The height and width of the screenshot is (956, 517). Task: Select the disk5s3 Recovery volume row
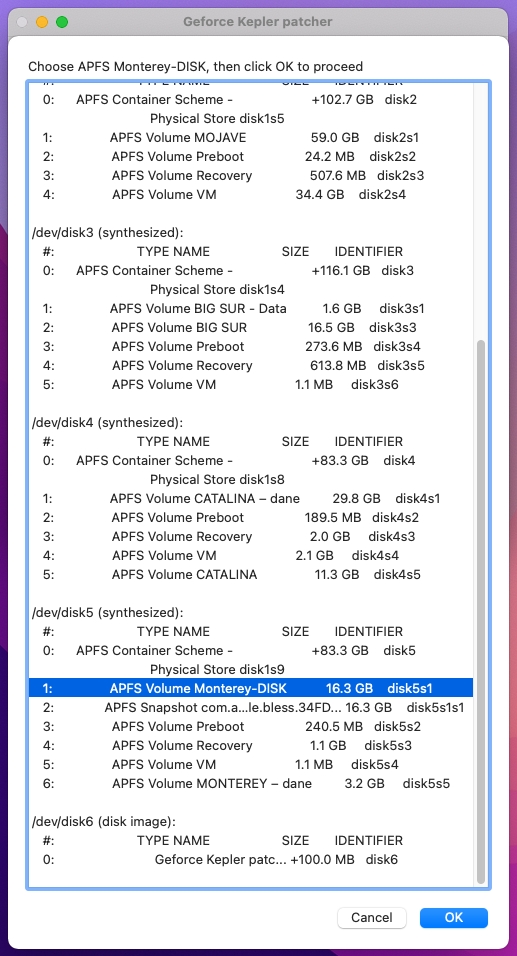[251, 745]
